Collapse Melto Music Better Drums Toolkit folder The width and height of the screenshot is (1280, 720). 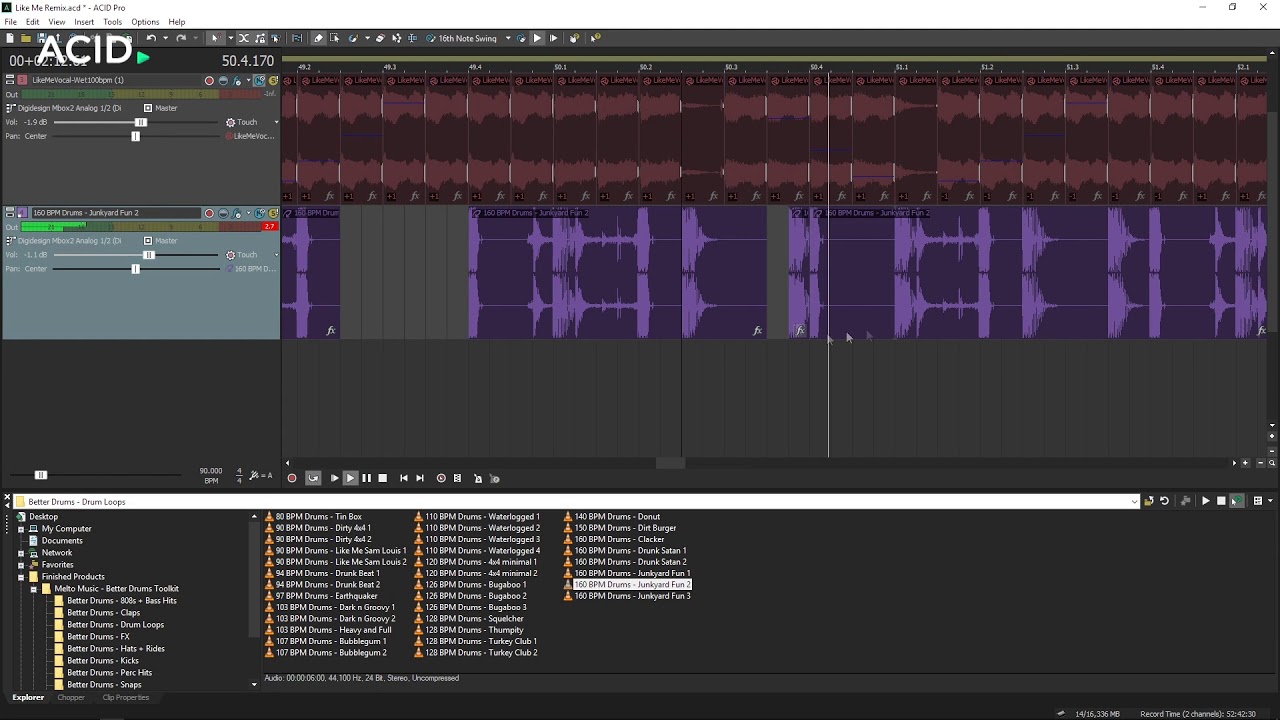click(33, 589)
